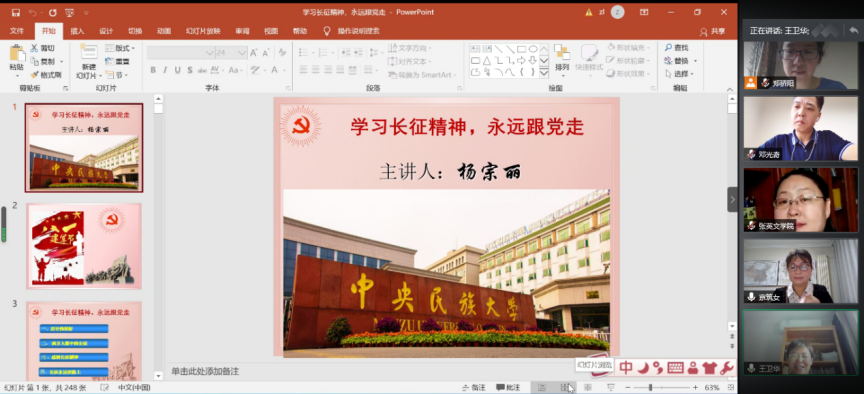Open the Reading view icon in status bar
Screen dimensions: 864x394
click(588, 387)
